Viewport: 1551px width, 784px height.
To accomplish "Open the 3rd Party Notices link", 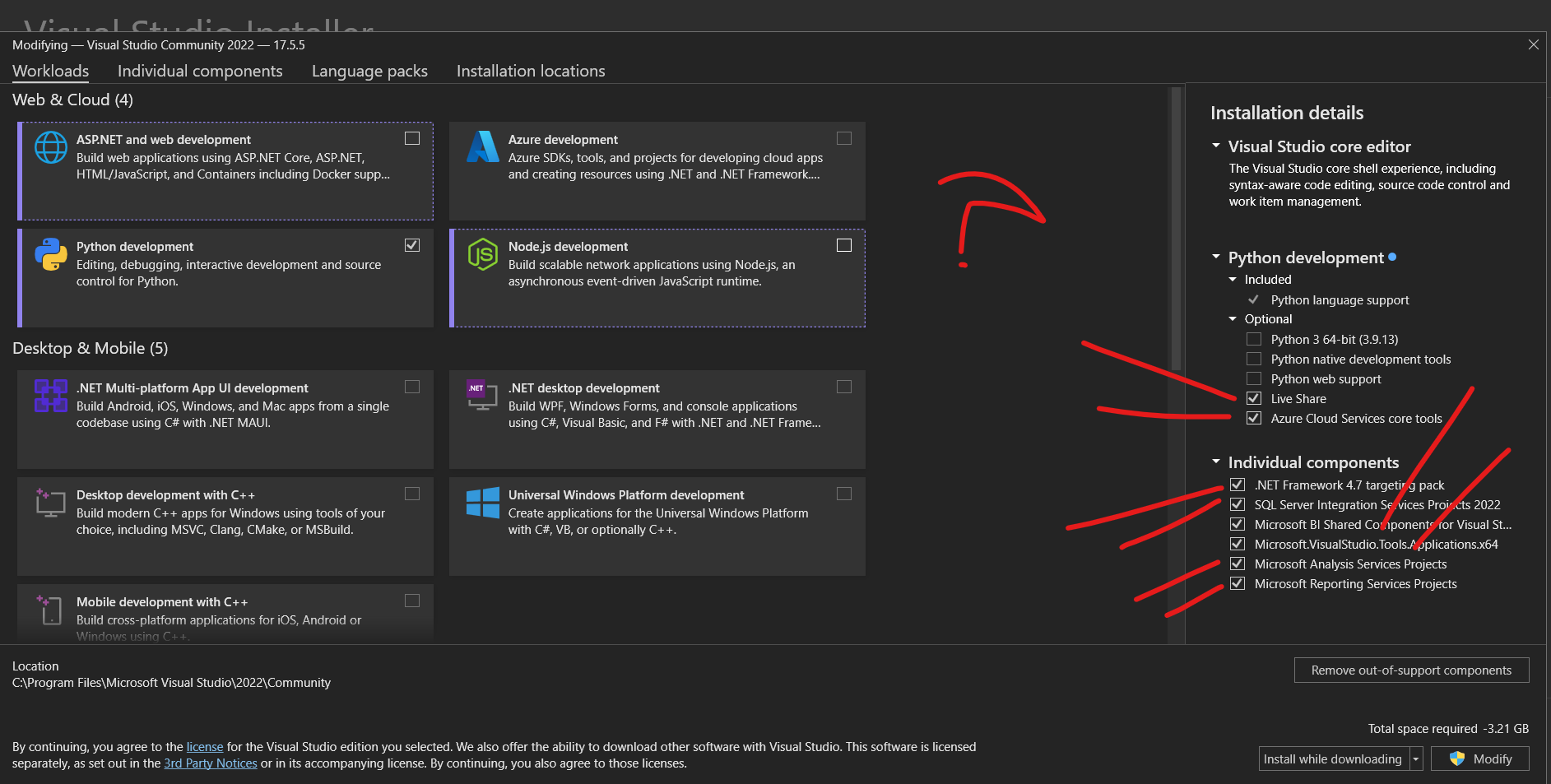I will click(x=211, y=763).
